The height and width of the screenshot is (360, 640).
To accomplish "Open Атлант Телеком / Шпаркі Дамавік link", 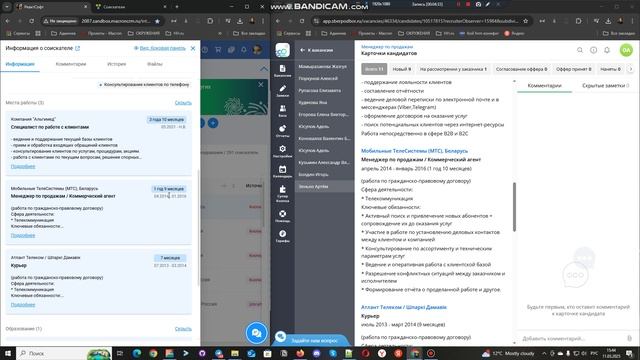I will click(404, 307).
